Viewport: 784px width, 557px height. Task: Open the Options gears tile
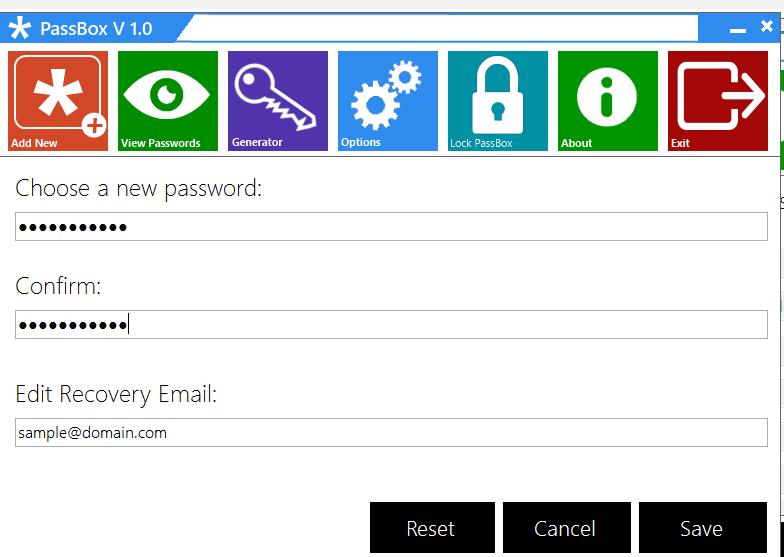pyautogui.click(x=388, y=100)
